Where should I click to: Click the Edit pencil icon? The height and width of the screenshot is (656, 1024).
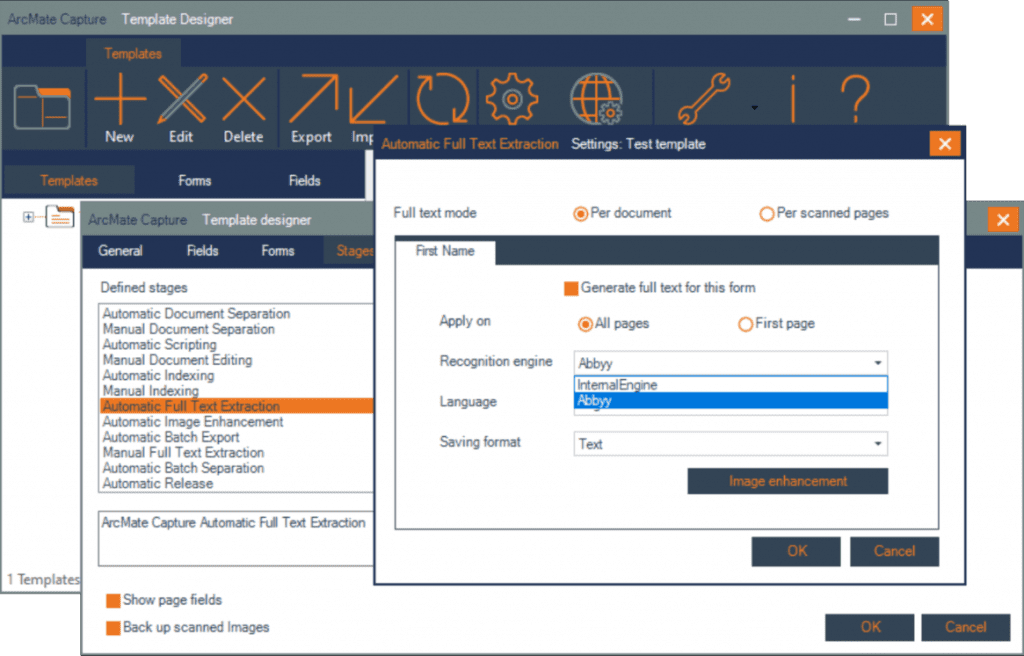[181, 101]
